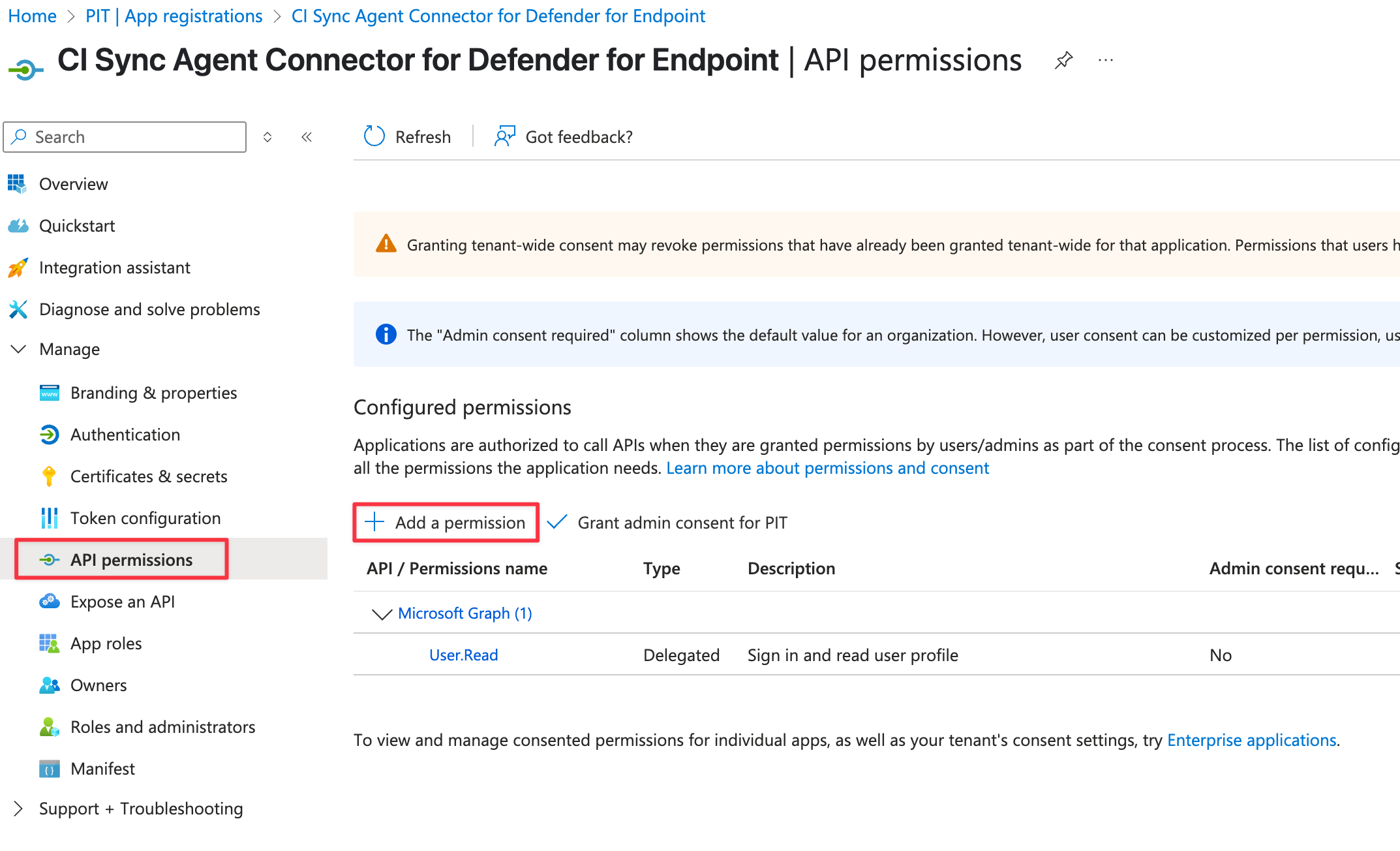1400x851 pixels.
Task: Go to Integration assistant
Action: 115,268
